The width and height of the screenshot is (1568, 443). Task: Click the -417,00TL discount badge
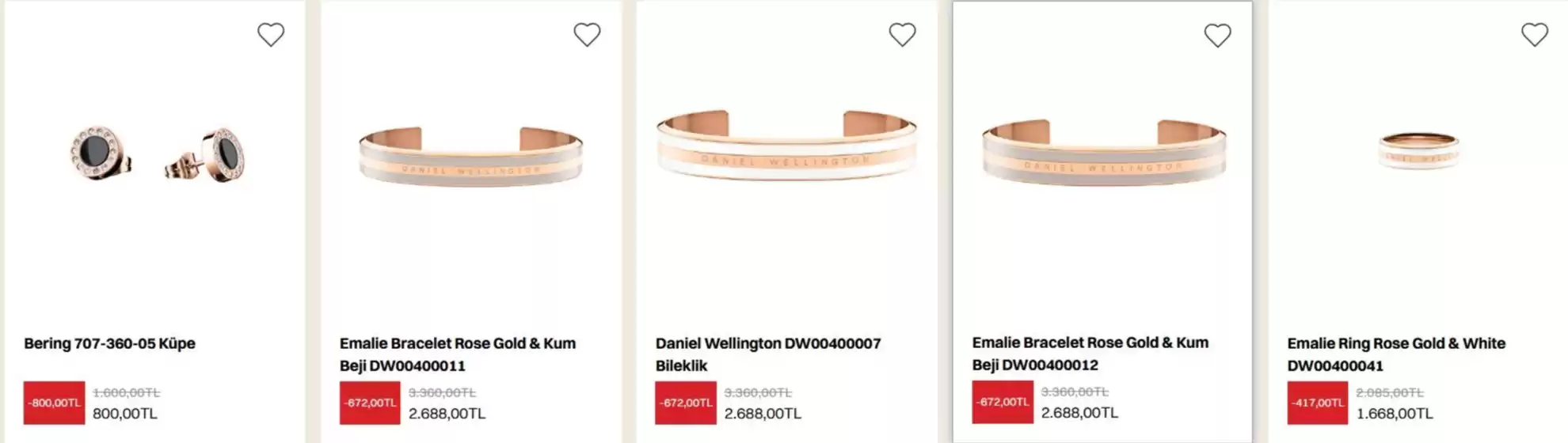(1318, 403)
